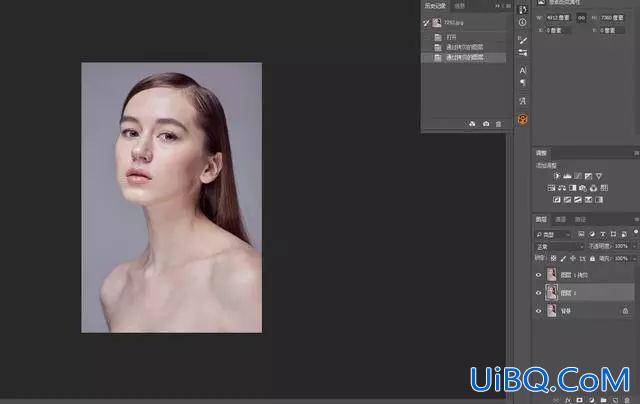Lock transparent pixels icon
Image resolution: width=640 pixels, height=404 pixels.
point(553,259)
